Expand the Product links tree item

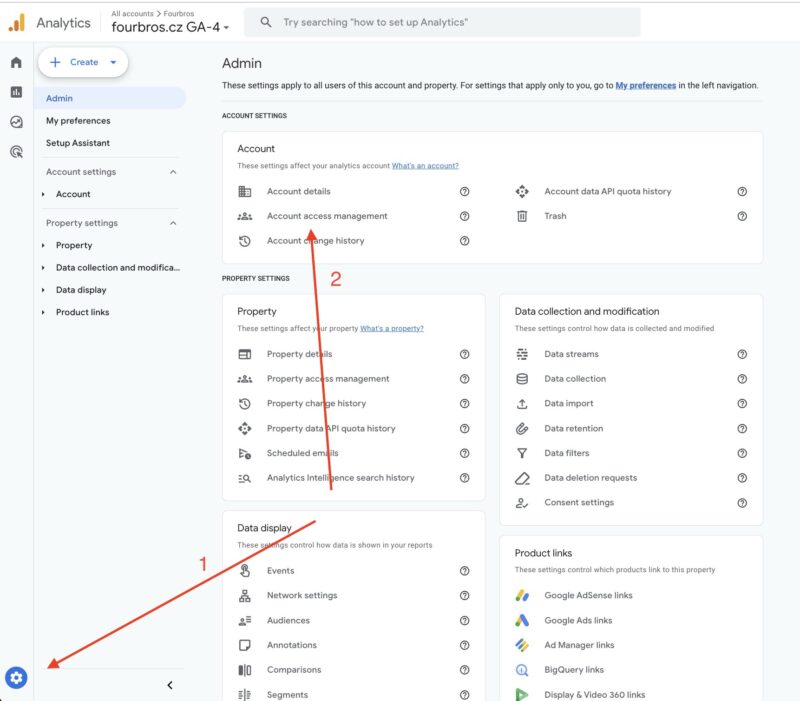(x=43, y=312)
